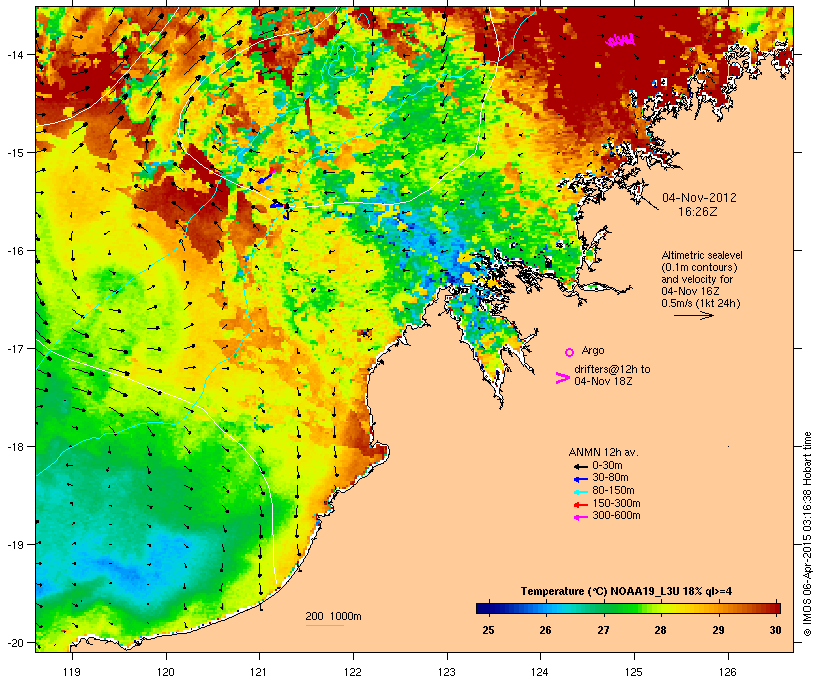The image size is (820, 680).
Task: Click the red 150-300m arrow legend icon
Action: coord(580,504)
